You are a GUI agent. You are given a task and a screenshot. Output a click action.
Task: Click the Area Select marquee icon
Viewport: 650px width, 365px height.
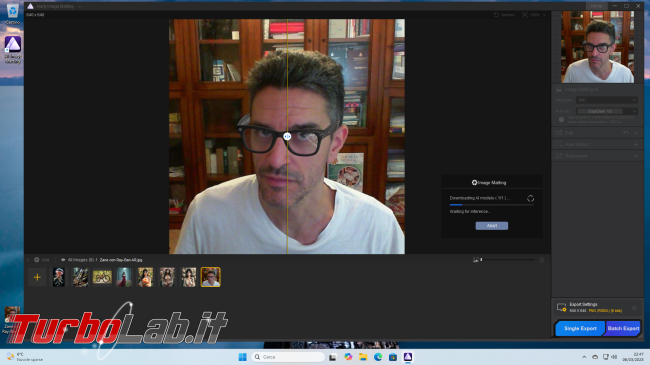pos(559,144)
